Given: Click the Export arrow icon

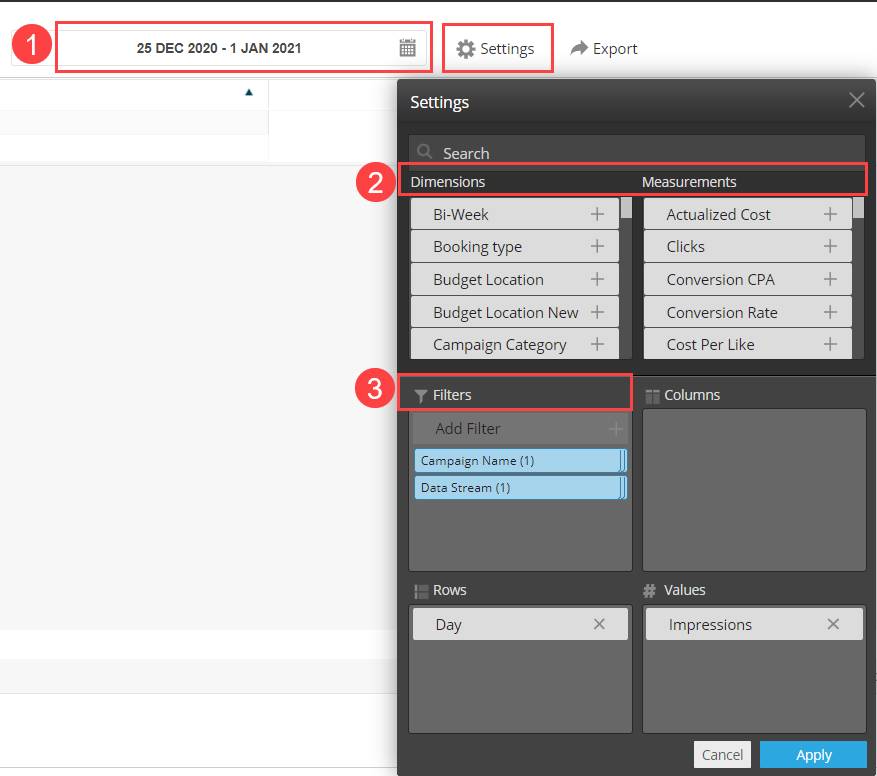Looking at the screenshot, I should (578, 47).
